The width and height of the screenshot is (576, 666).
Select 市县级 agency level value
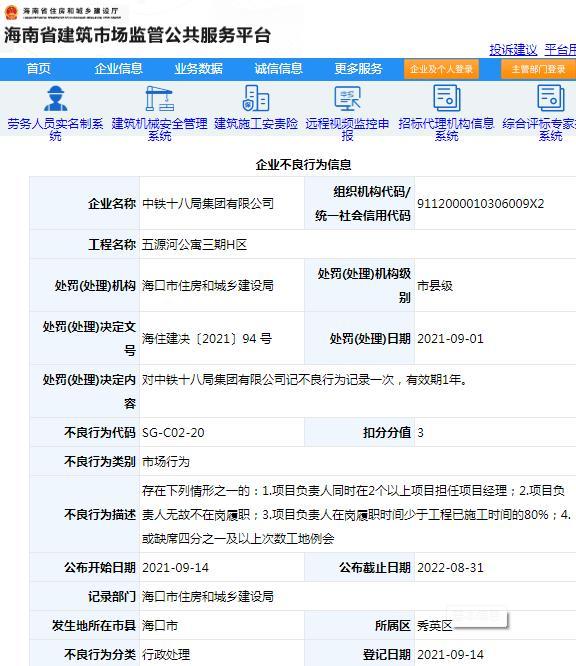click(x=435, y=285)
